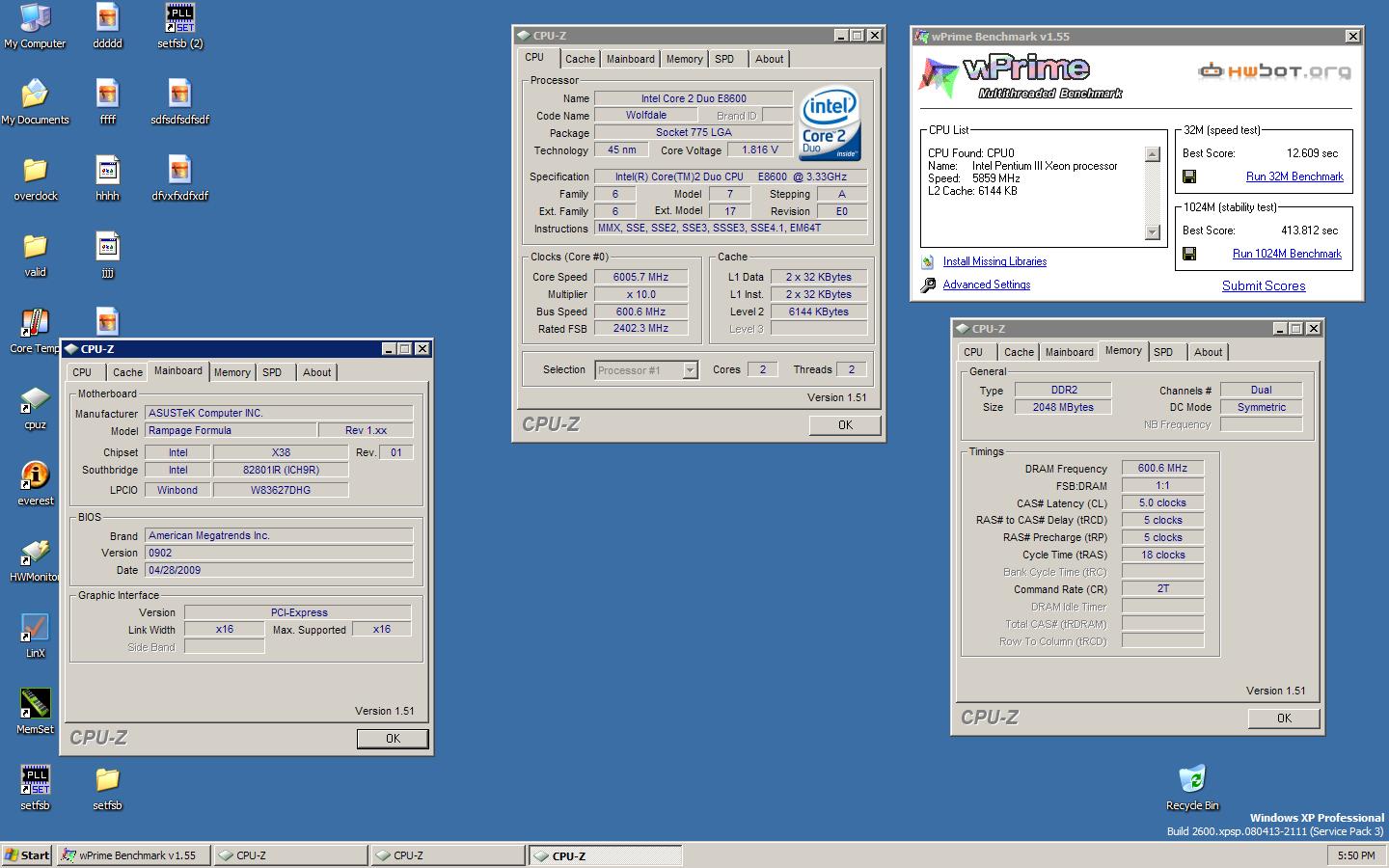The image size is (1389, 868).
Task: Open Install Missing Libraries link
Action: [x=994, y=261]
